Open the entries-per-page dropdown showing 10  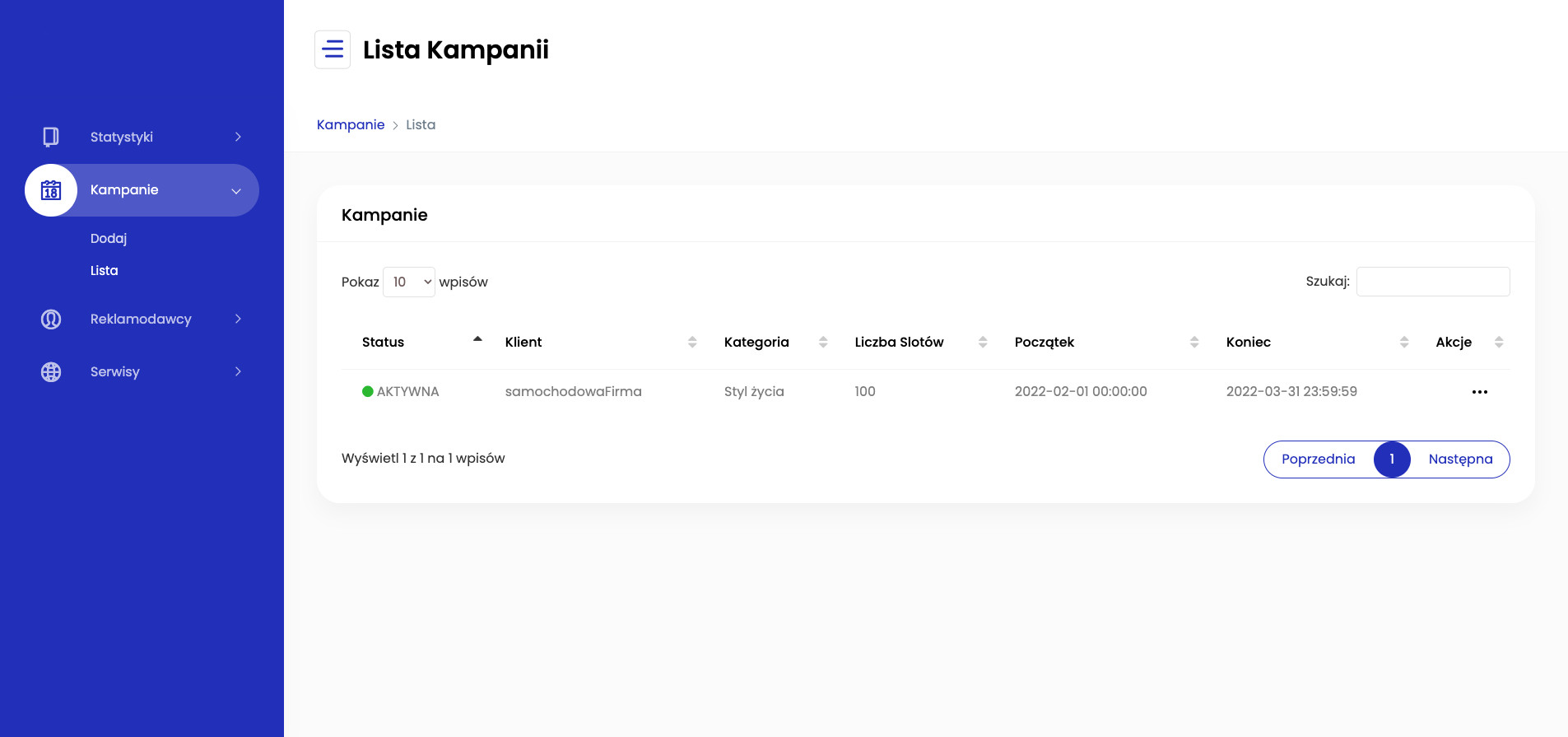(409, 282)
